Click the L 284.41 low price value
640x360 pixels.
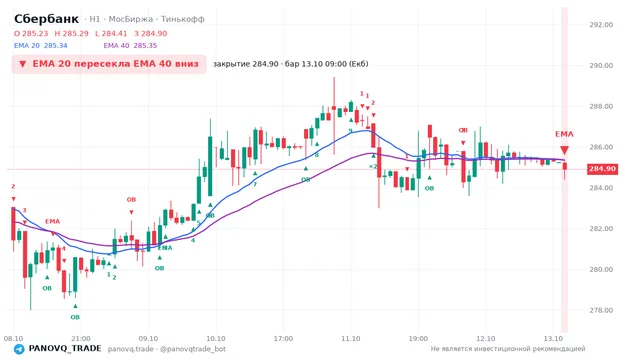(x=111, y=33)
